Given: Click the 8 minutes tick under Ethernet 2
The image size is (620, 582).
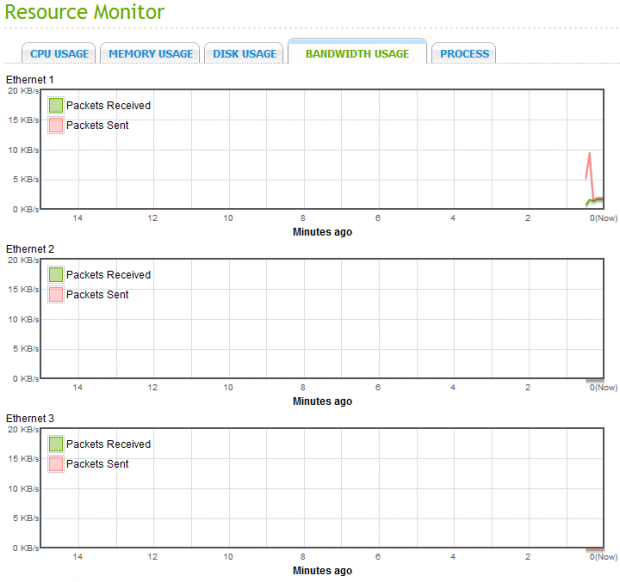Looking at the screenshot, I should [302, 387].
